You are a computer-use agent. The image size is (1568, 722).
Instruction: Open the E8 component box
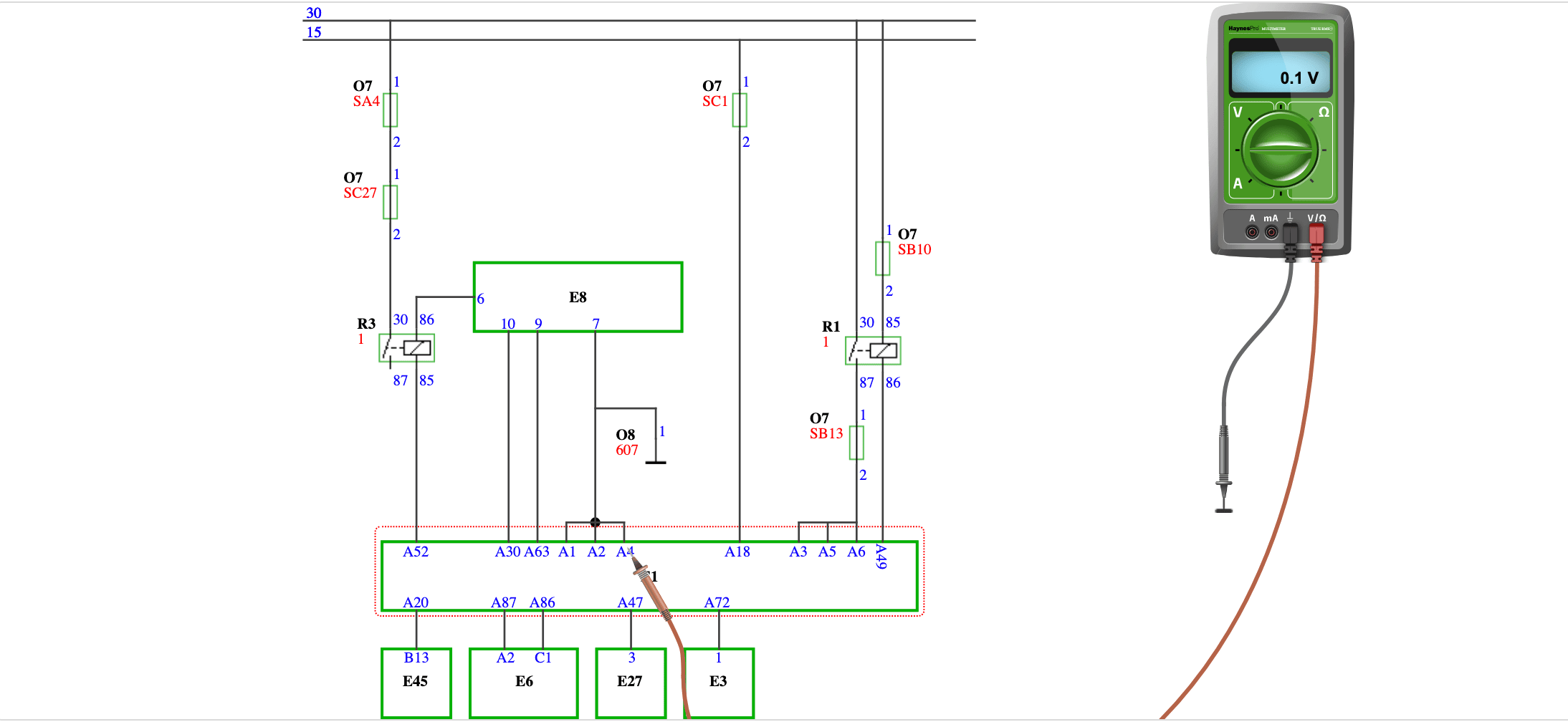(578, 297)
